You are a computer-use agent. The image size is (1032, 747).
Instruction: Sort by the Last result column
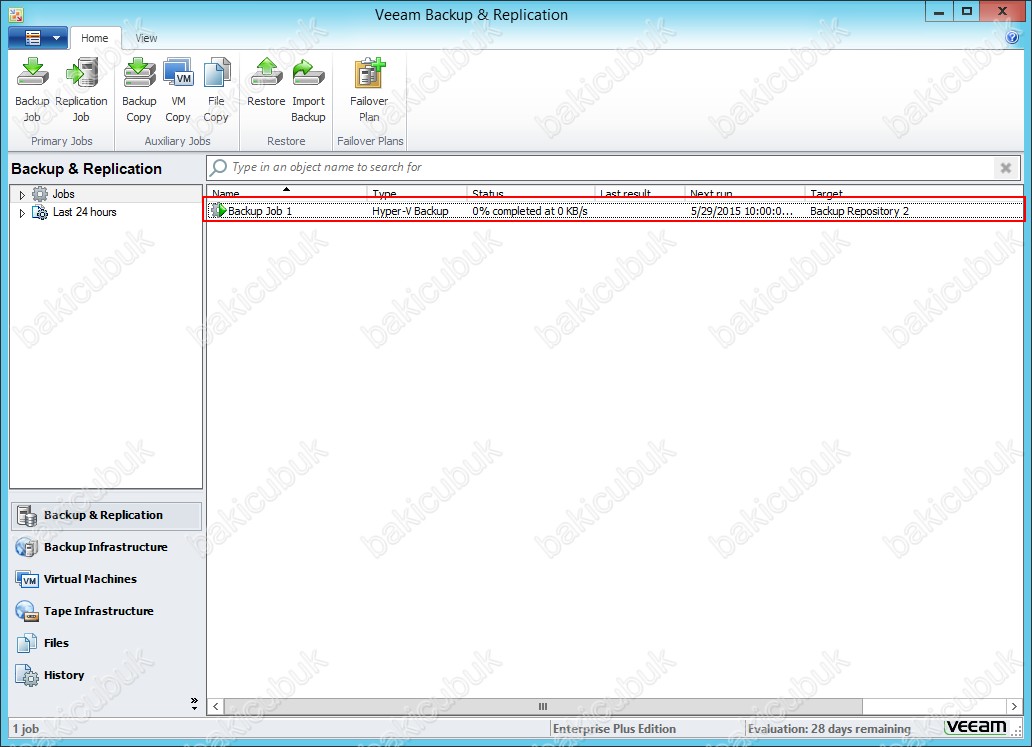point(640,192)
